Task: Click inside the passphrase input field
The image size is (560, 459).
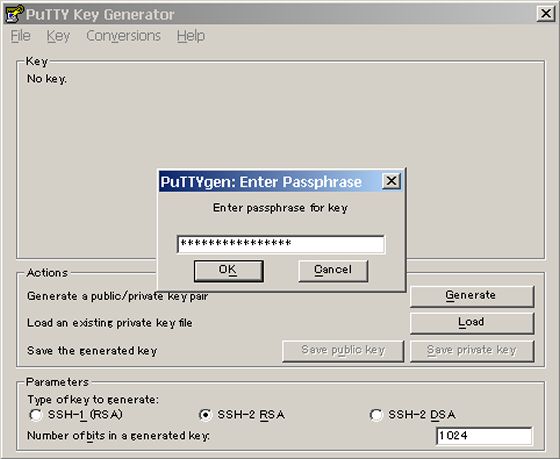Action: click(281, 244)
